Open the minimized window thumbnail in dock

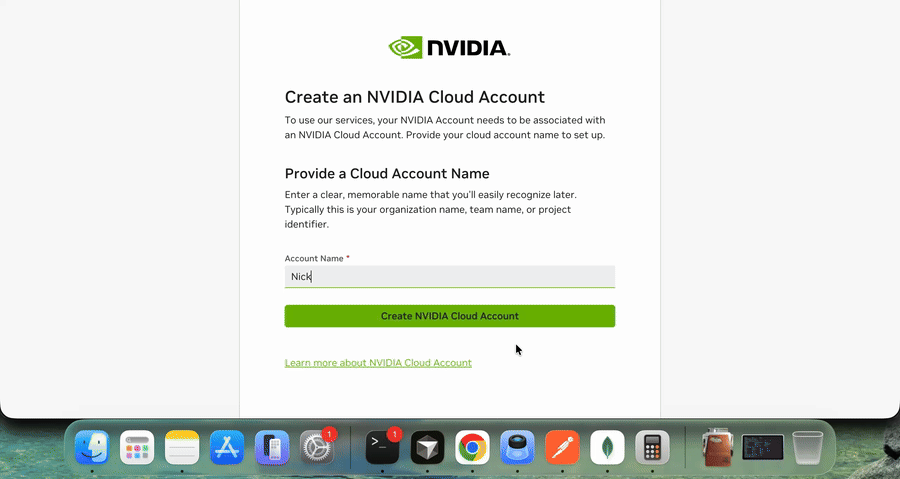coord(762,447)
